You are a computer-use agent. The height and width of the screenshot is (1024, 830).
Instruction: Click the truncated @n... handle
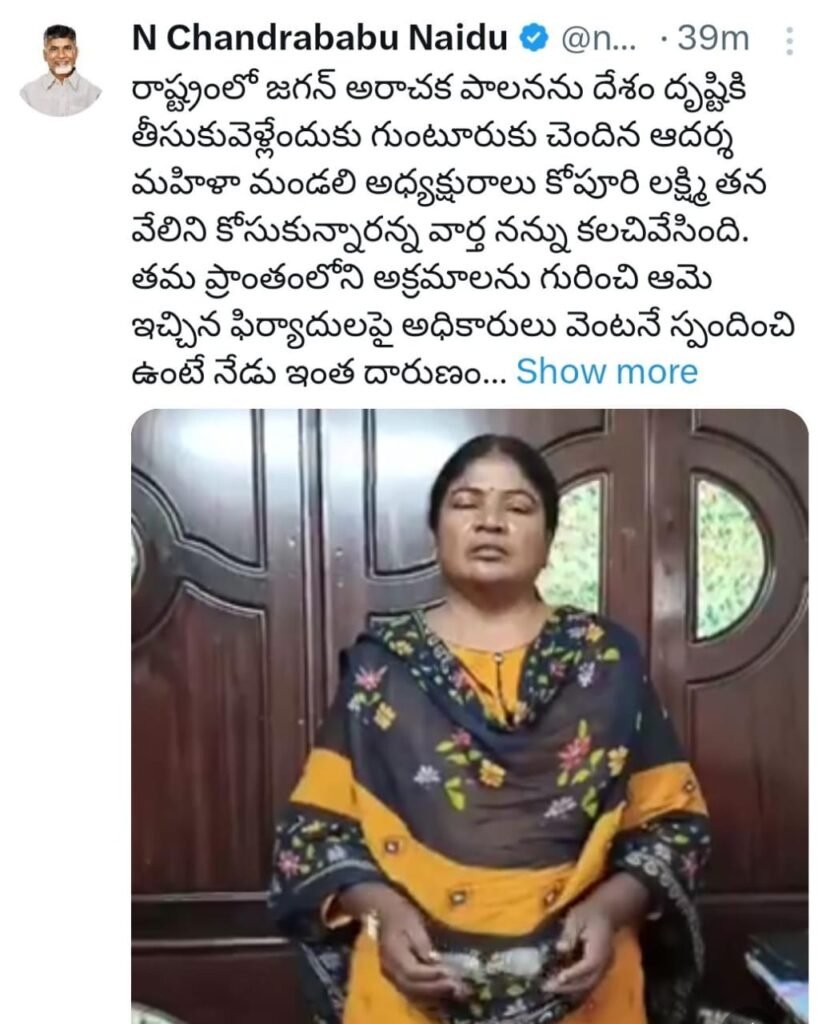pos(598,40)
